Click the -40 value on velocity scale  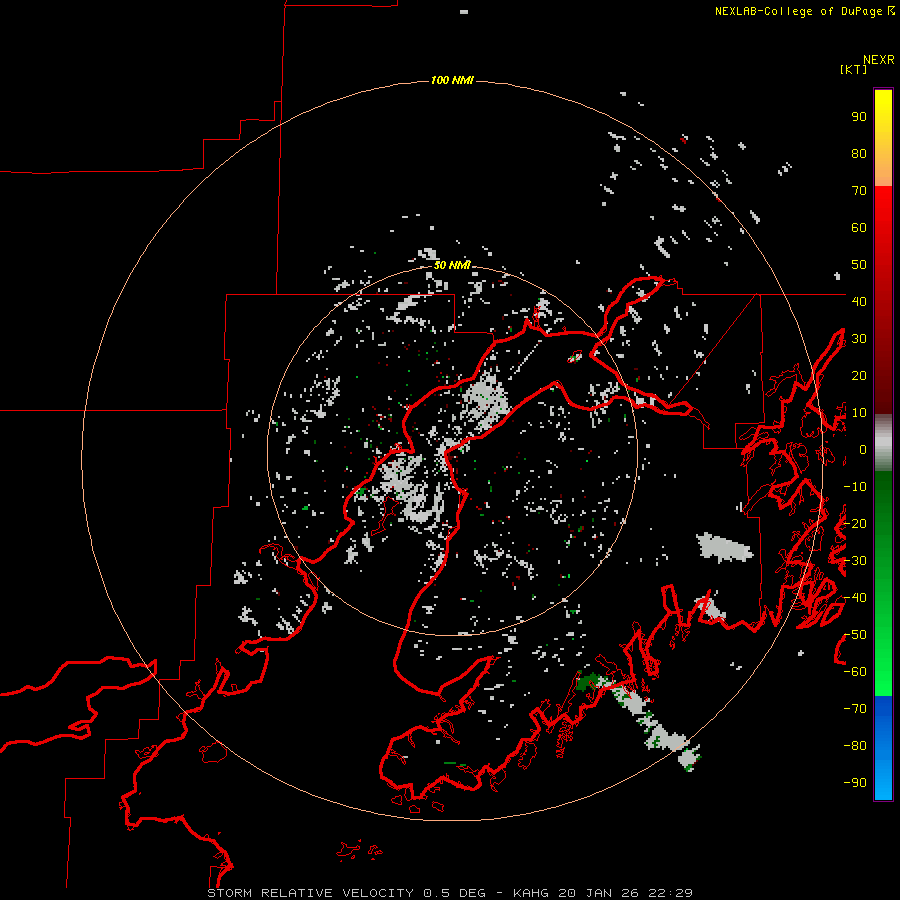pos(855,598)
